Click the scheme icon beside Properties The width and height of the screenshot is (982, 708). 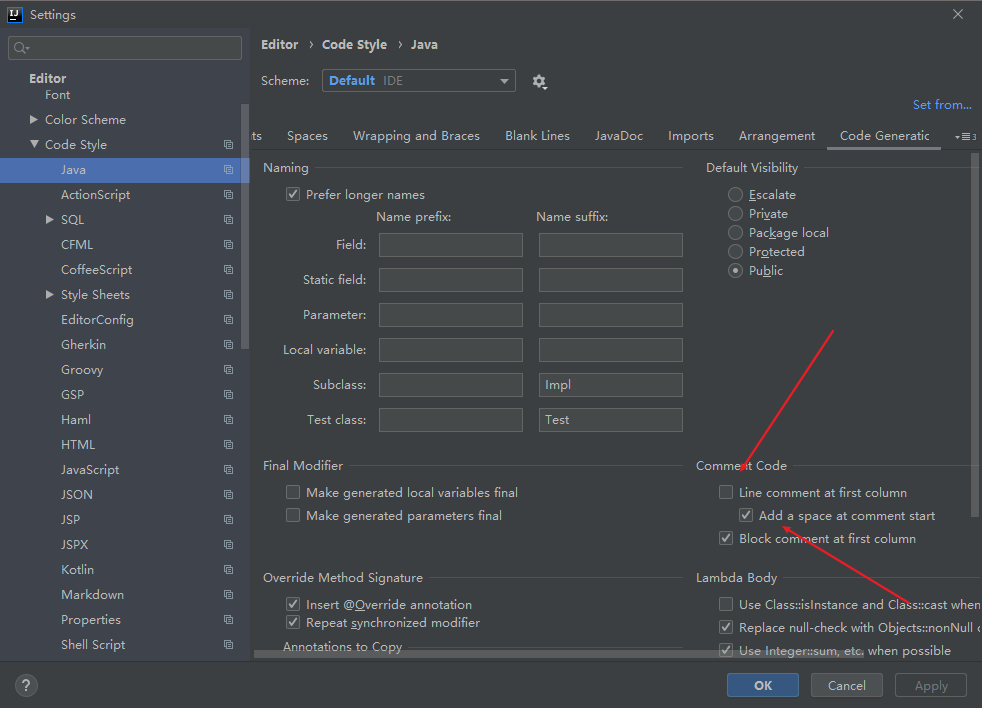pyautogui.click(x=228, y=620)
